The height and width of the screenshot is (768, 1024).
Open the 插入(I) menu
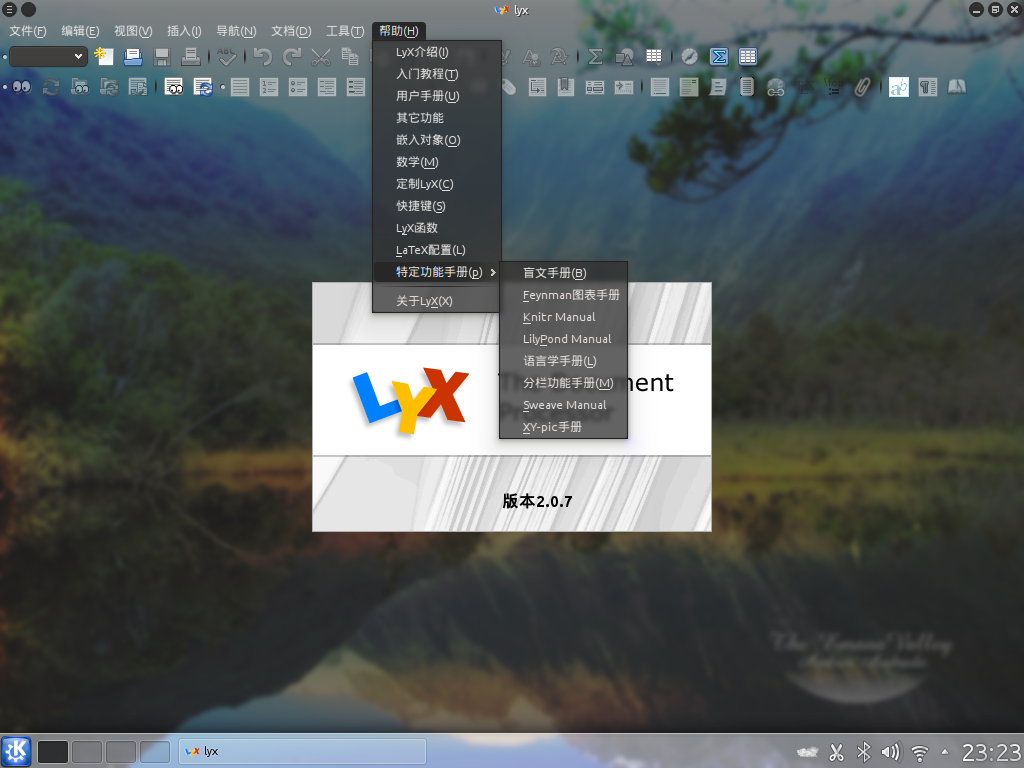(x=184, y=31)
